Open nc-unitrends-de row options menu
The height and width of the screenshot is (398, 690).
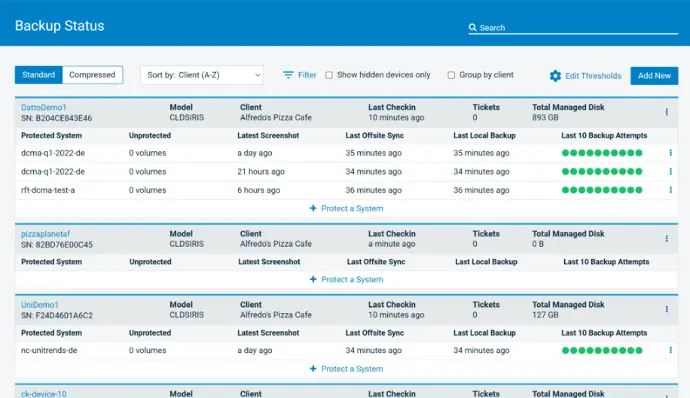point(670,350)
